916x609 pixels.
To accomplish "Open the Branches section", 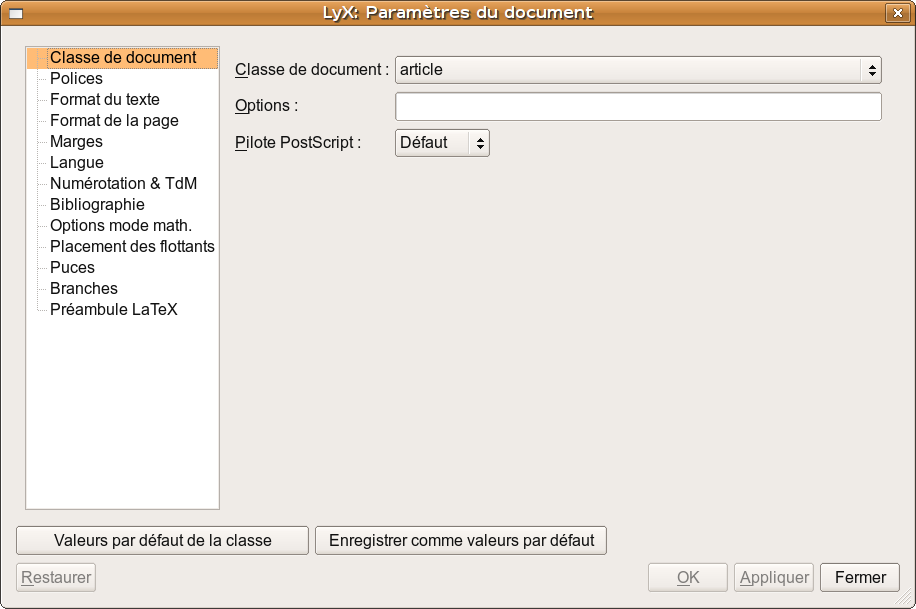I will tap(83, 288).
